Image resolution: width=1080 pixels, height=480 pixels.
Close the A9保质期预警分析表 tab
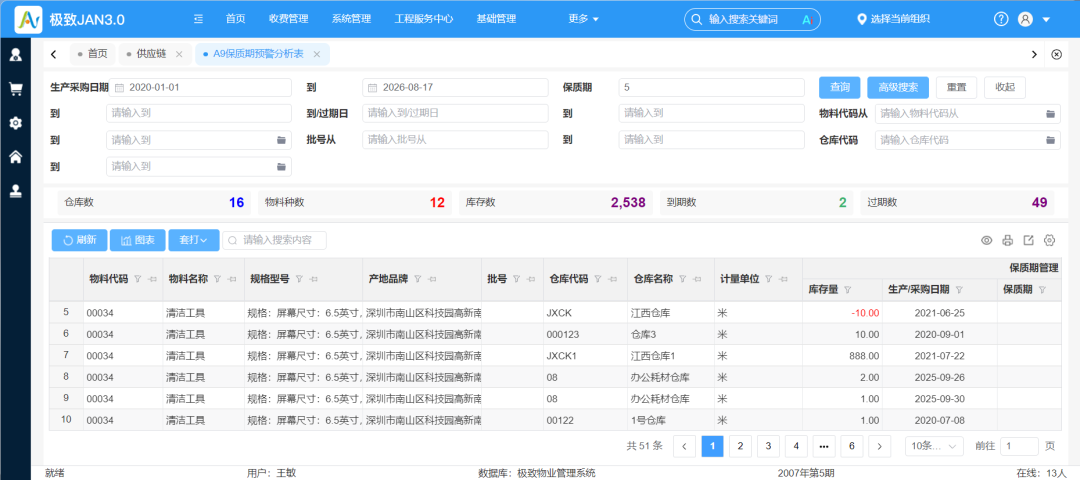(317, 54)
